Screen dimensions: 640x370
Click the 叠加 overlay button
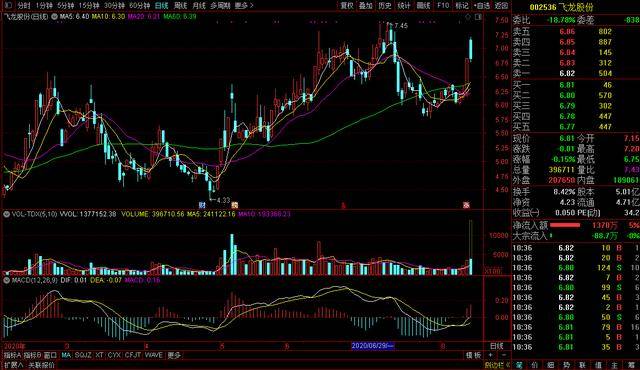click(366, 5)
